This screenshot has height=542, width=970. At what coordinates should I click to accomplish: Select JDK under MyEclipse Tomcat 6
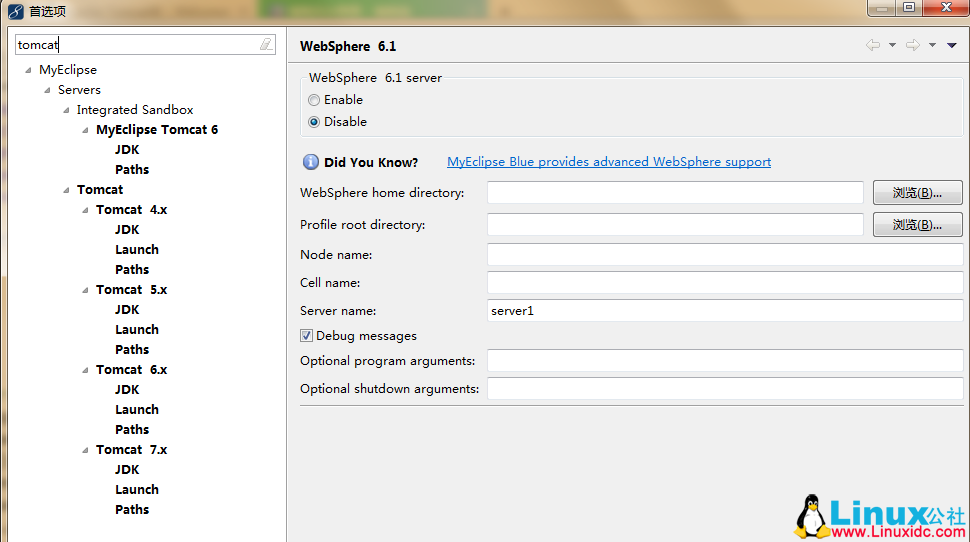(127, 150)
